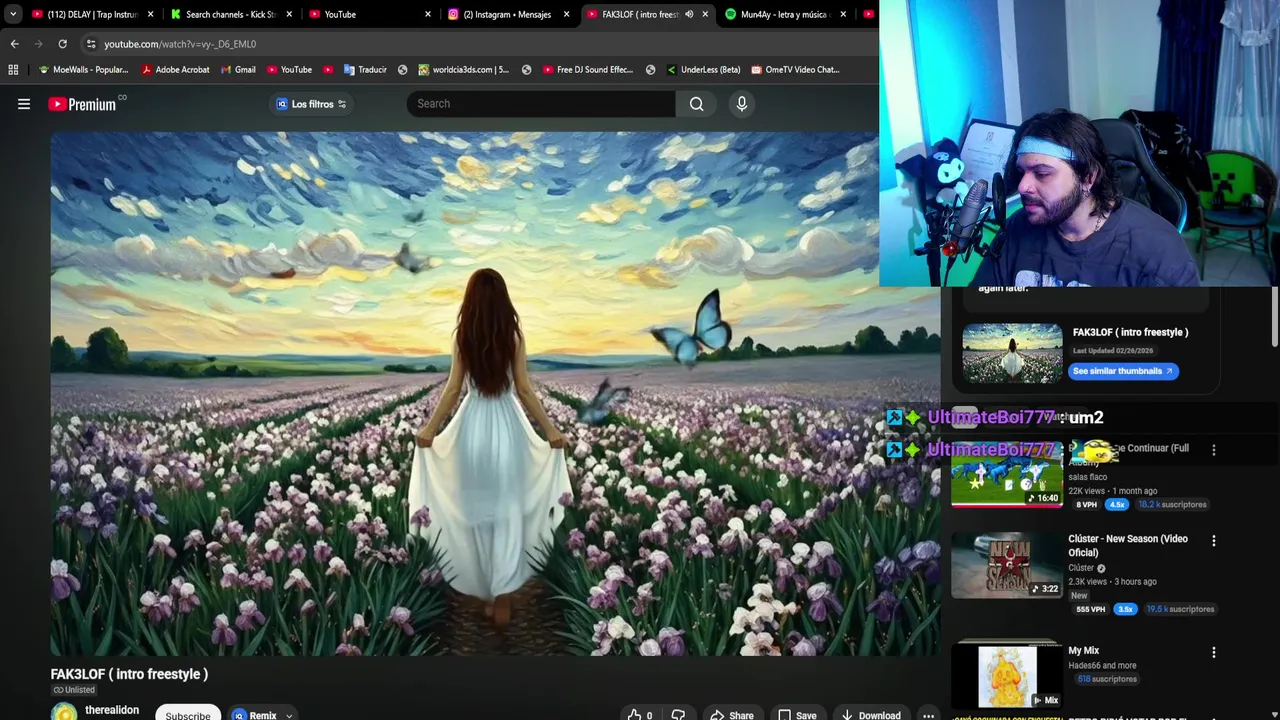Open the MoeWalls bookmark
This screenshot has height=720, width=1280.
pyautogui.click(x=83, y=70)
